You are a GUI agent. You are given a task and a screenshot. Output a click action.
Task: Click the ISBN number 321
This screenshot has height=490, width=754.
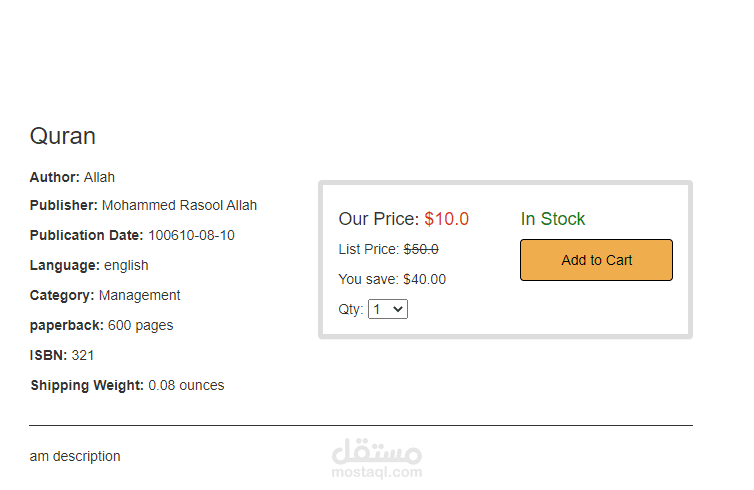(83, 355)
